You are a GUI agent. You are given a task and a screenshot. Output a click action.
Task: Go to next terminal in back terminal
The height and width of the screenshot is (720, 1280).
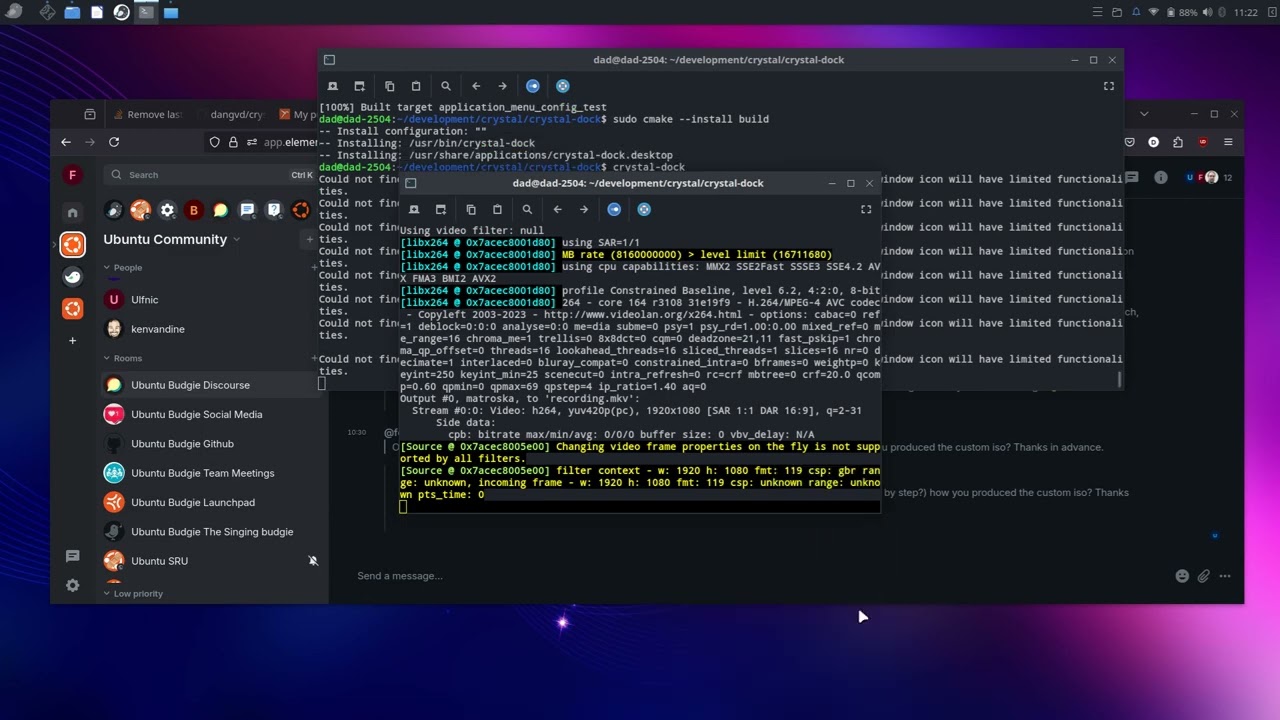coord(502,86)
